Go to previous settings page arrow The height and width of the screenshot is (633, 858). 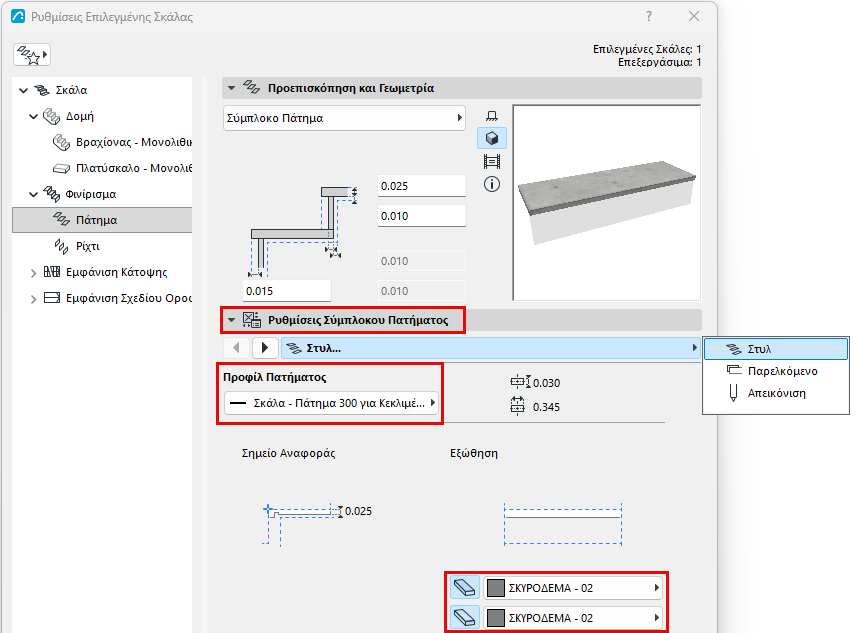(x=236, y=348)
